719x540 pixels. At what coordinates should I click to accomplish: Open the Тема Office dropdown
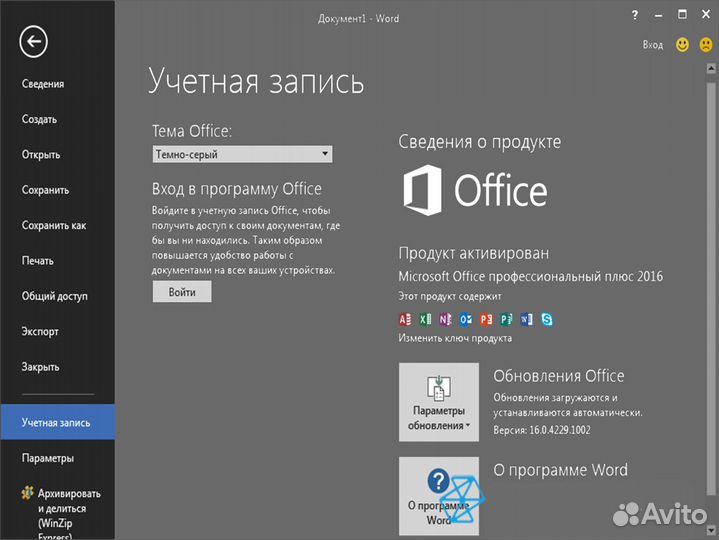coord(242,154)
